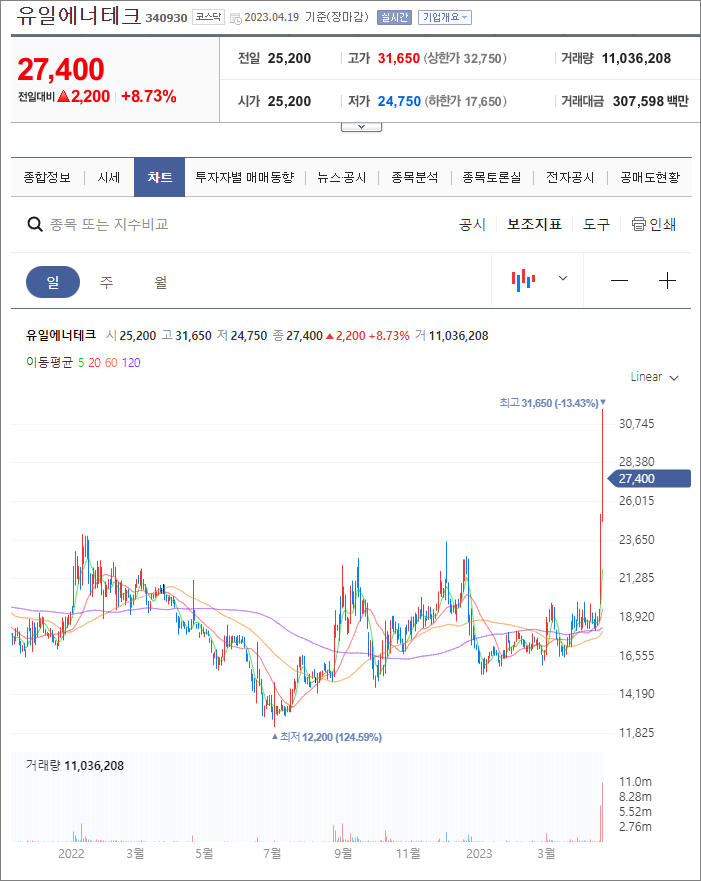This screenshot has height=881, width=701.
Task: Click the calendar icon beside 2023.04.19
Action: (x=236, y=18)
